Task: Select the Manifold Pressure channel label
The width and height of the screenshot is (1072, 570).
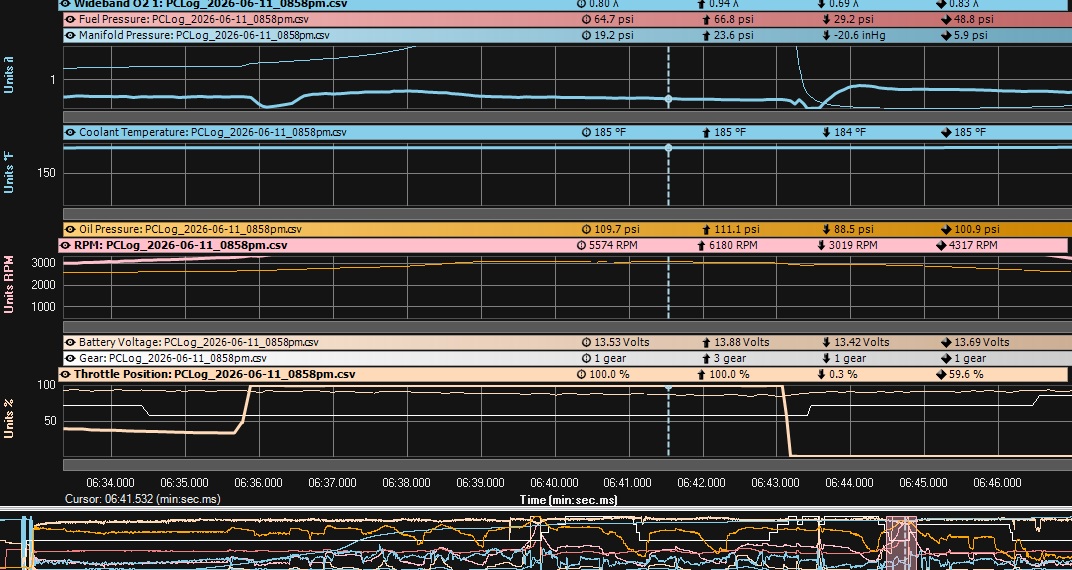Action: 204,35
